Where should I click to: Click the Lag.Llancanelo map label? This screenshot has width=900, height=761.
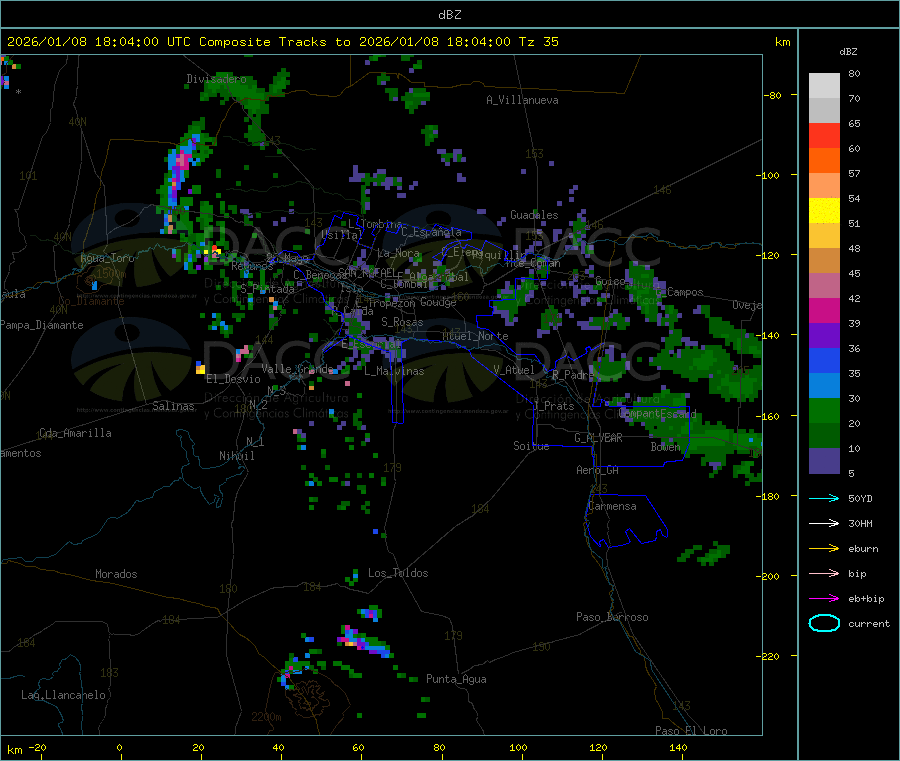pyautogui.click(x=63, y=695)
